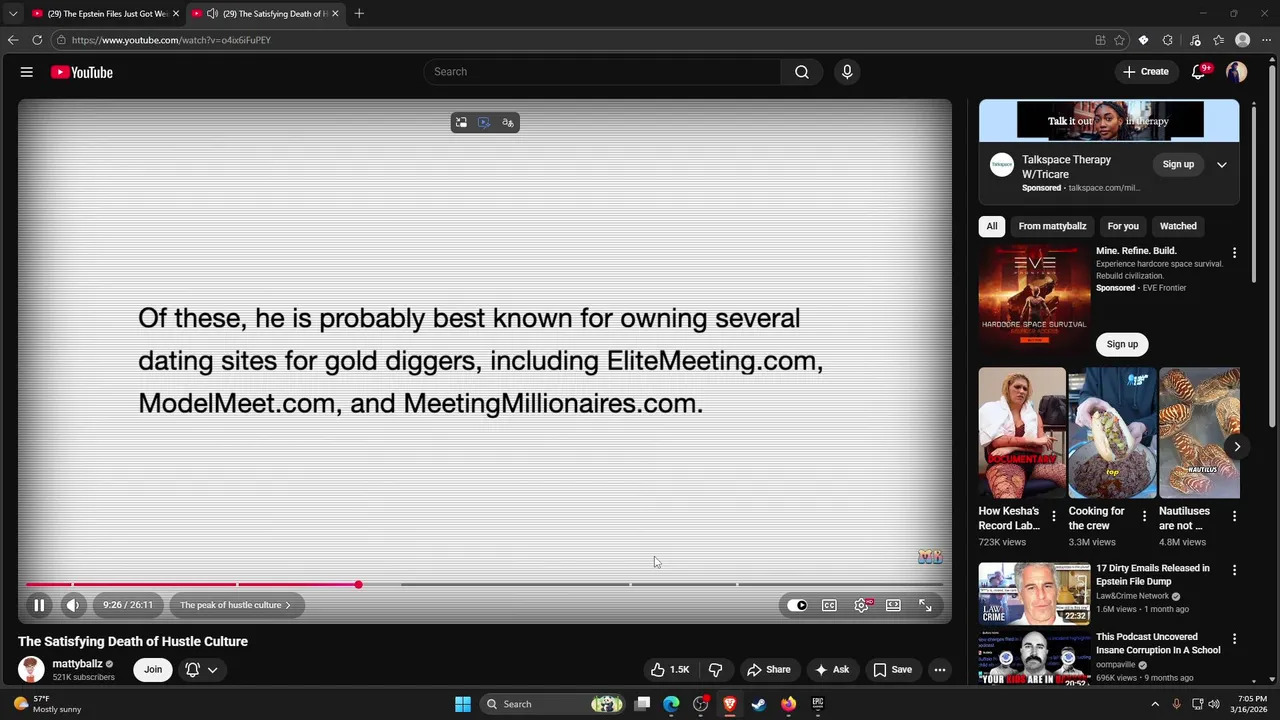Open browser media control music icon

1195,40
